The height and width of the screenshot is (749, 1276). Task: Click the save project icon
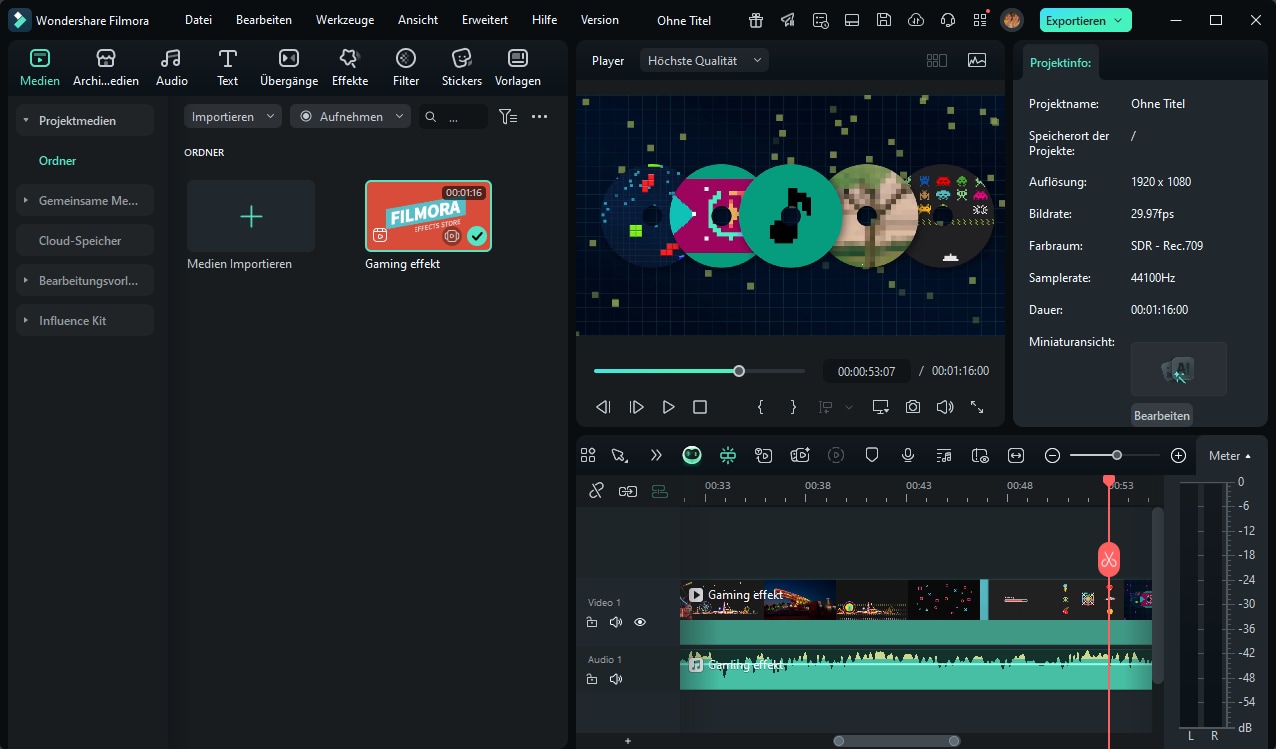click(x=883, y=20)
